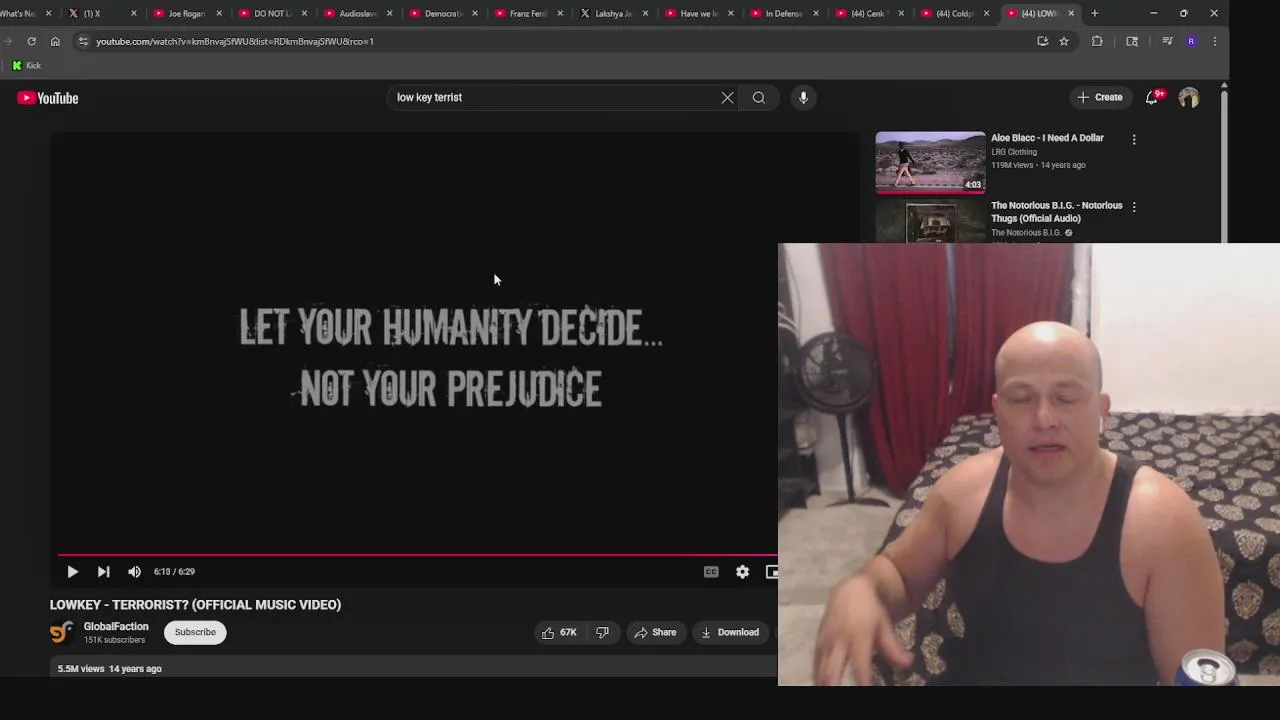This screenshot has width=1280, height=720.
Task: Close the Audioslave tab
Action: [389, 13]
